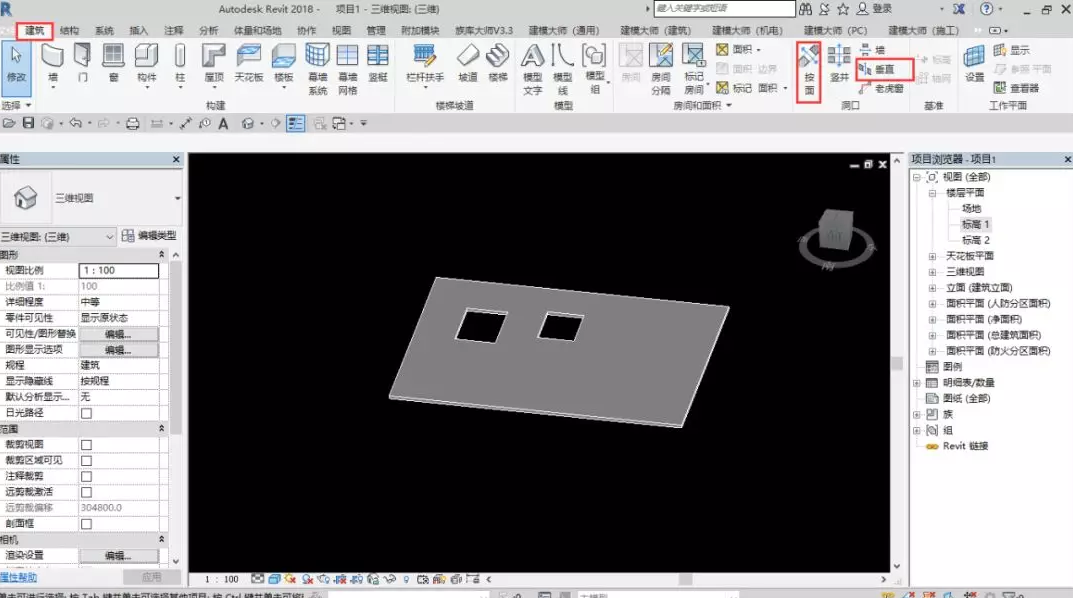
Task: Open the 视图 ribbon tab
Action: (341, 31)
